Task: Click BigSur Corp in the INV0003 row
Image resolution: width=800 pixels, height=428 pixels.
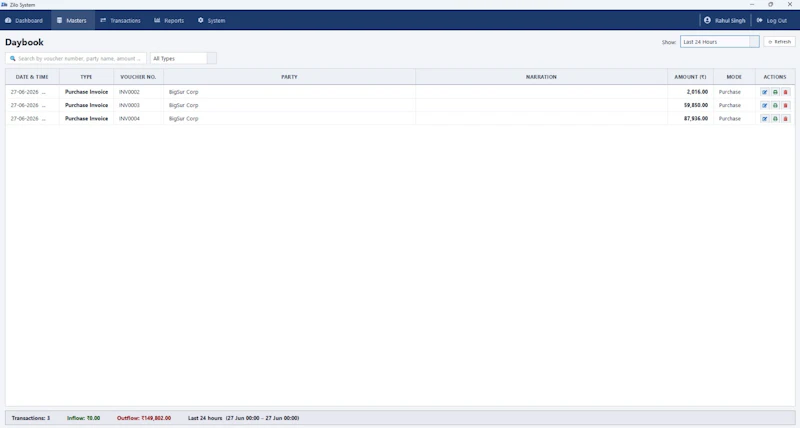Action: 184,105
